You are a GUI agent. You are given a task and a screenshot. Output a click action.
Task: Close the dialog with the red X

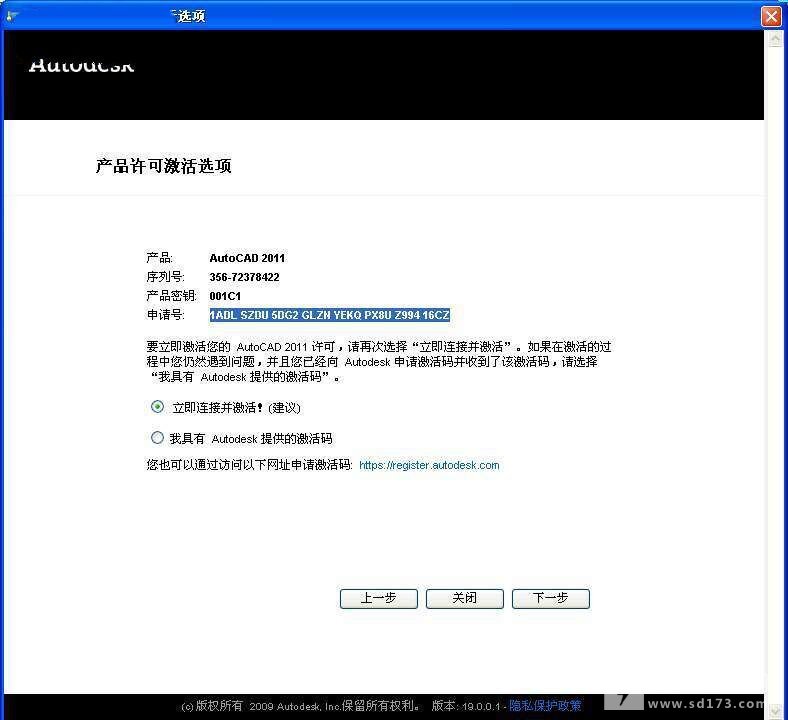(x=771, y=16)
